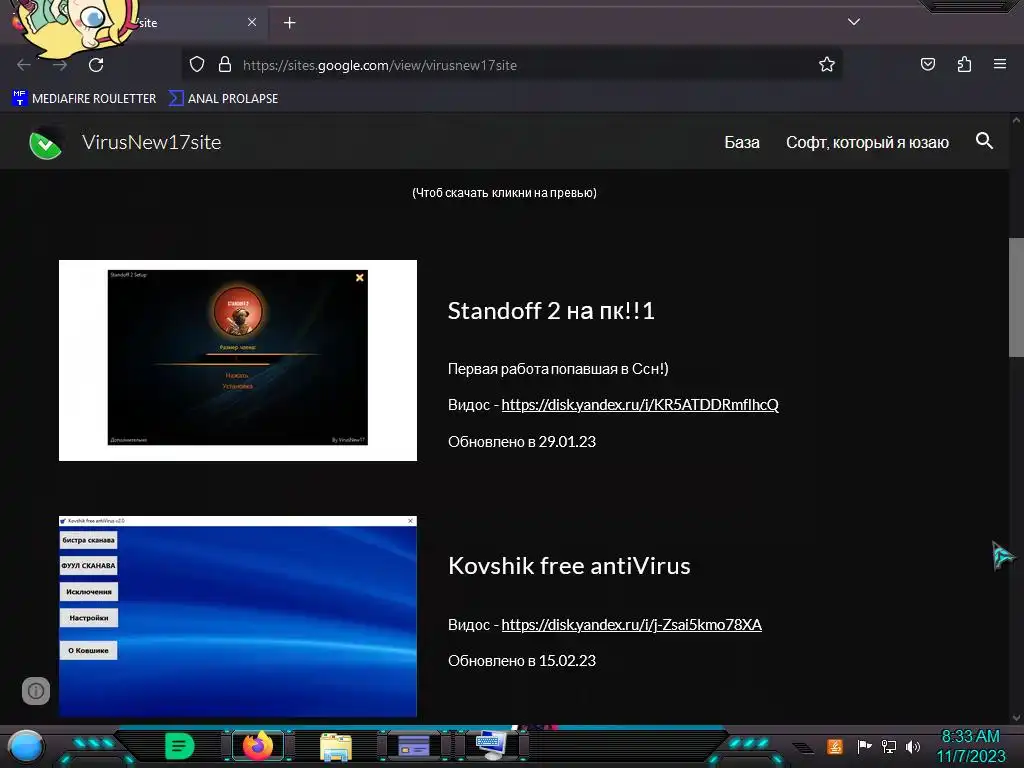This screenshot has height=768, width=1024.
Task: Click the Обновлено в 15.02.23 text
Action: point(522,661)
